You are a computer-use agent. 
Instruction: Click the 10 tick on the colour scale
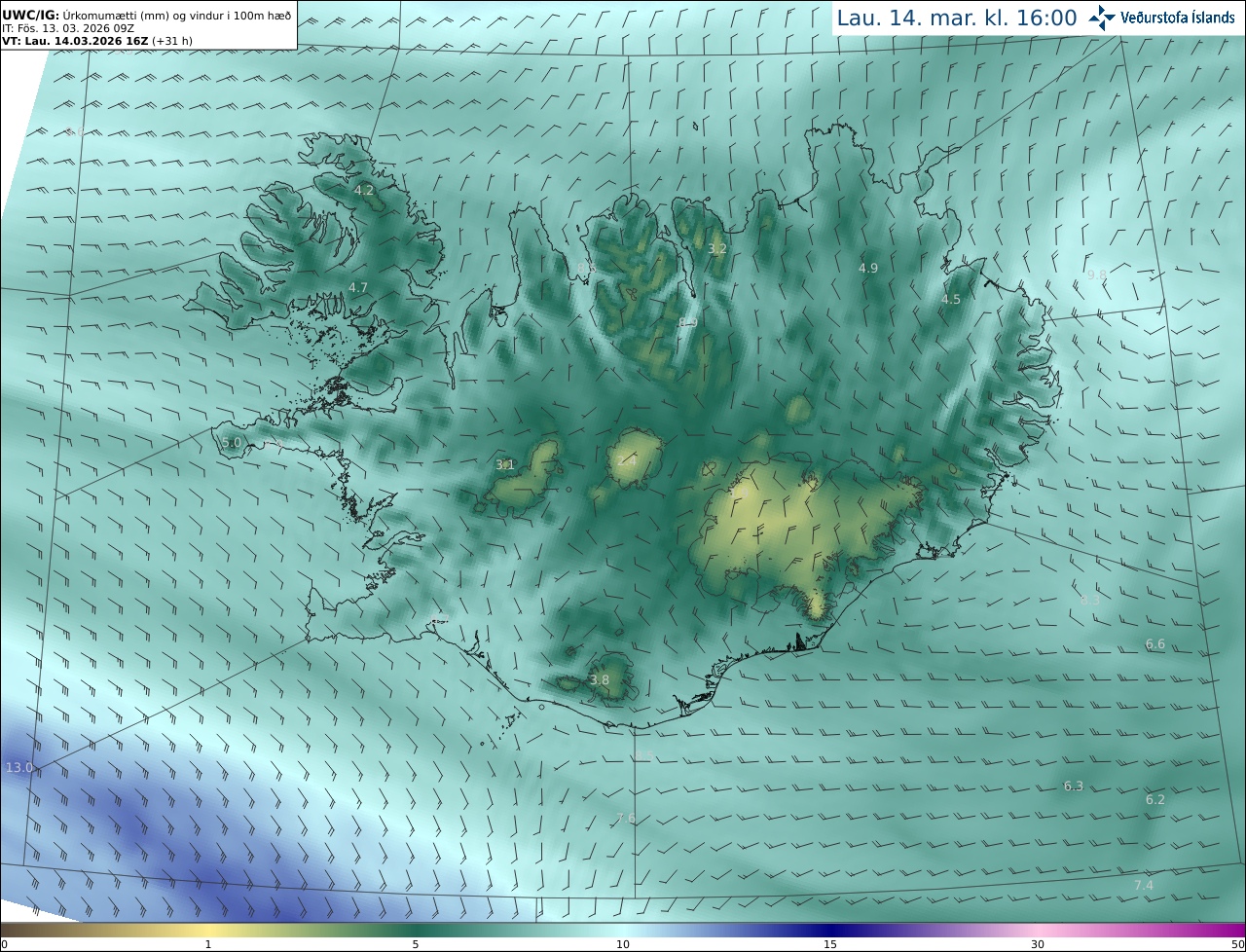coord(623,944)
